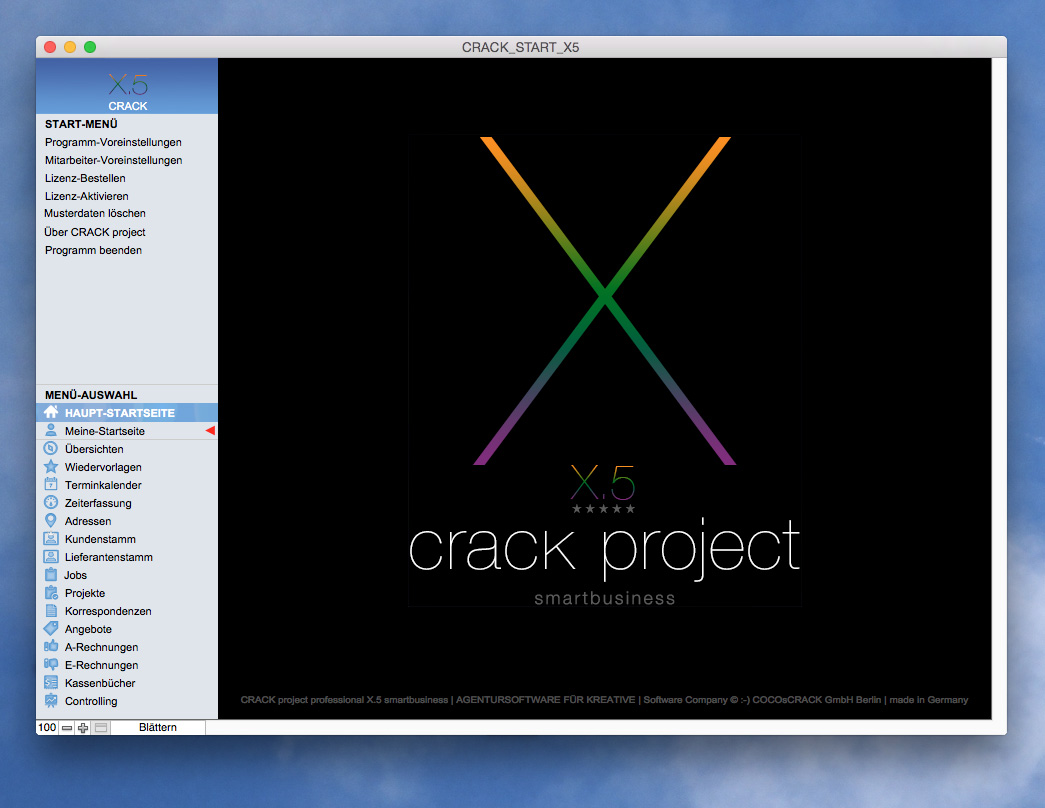Open the Blättern mode dropdown
Image resolution: width=1045 pixels, height=808 pixels.
coord(157,728)
